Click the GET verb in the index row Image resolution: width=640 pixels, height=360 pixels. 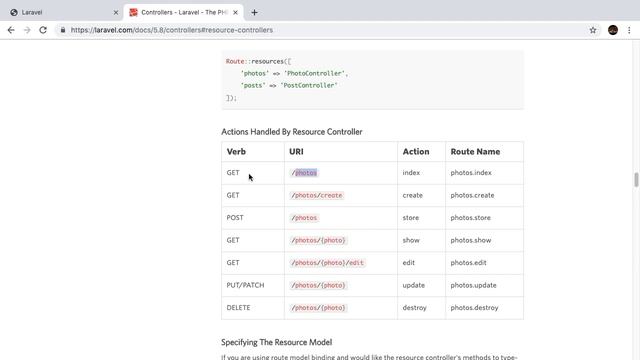(x=233, y=173)
